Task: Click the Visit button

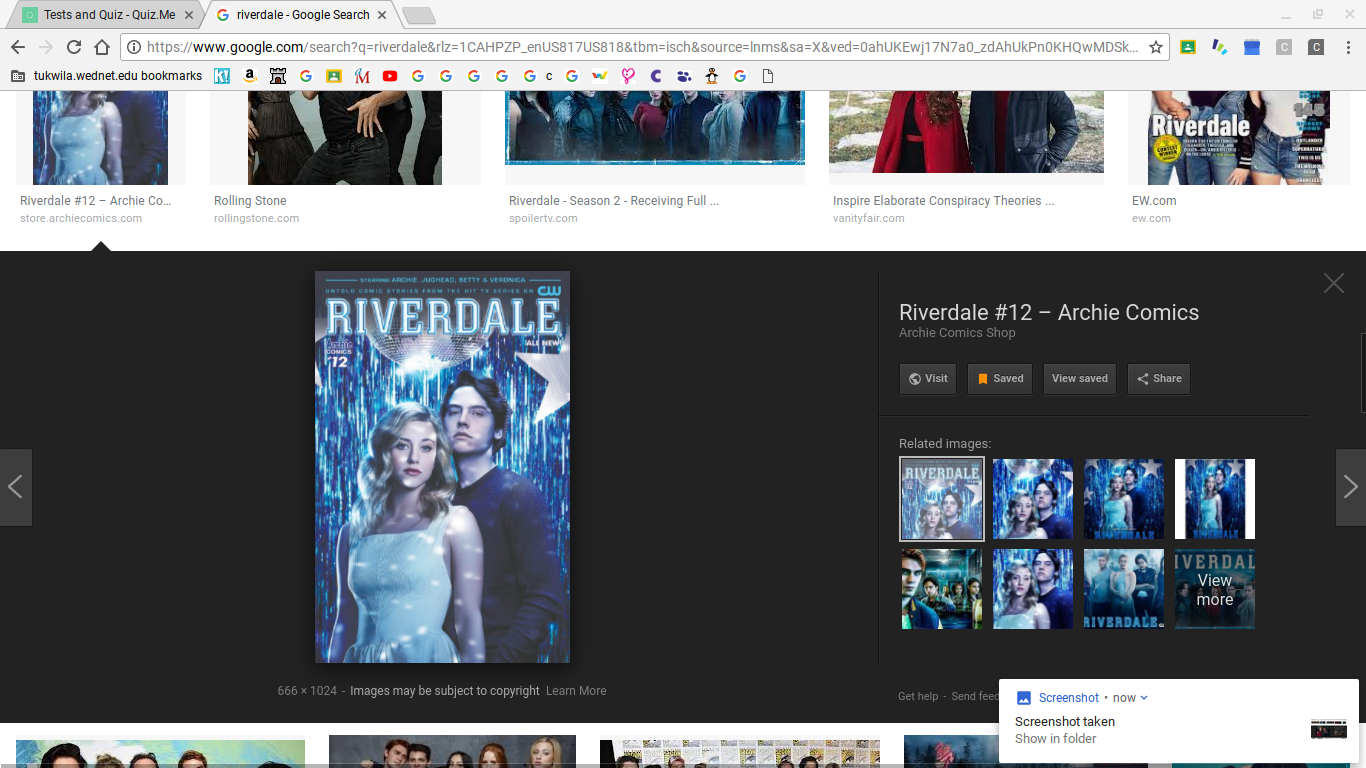Action: pyautogui.click(x=928, y=379)
